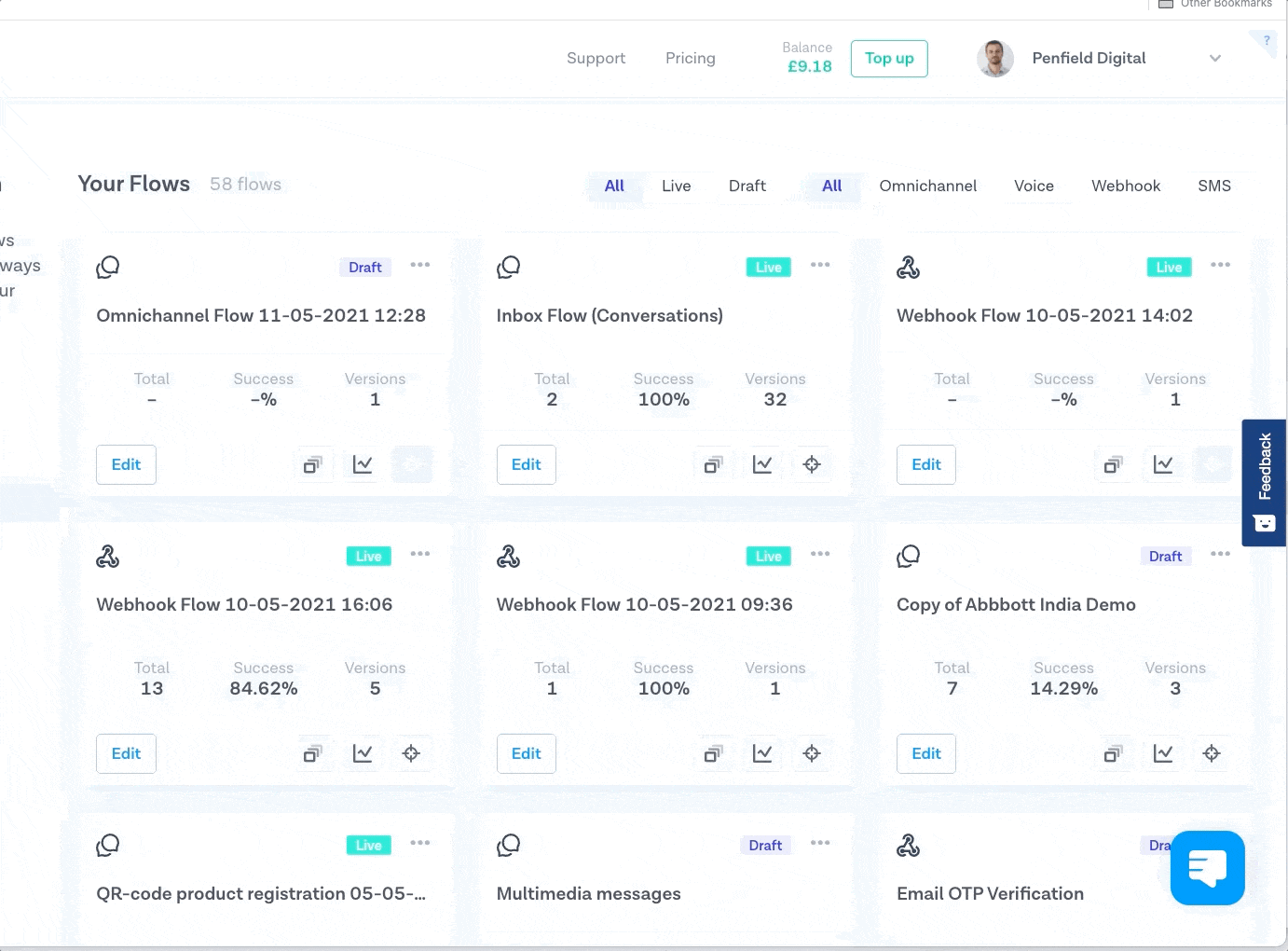Open analytics chart for Omnichannel Flow 11-05-2021
Screen dimensions: 1288x951
[x=363, y=464]
